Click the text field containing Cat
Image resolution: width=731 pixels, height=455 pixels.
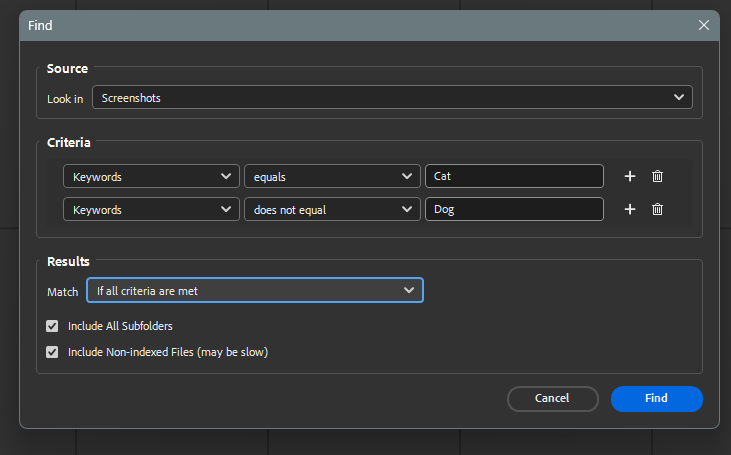[x=514, y=176]
